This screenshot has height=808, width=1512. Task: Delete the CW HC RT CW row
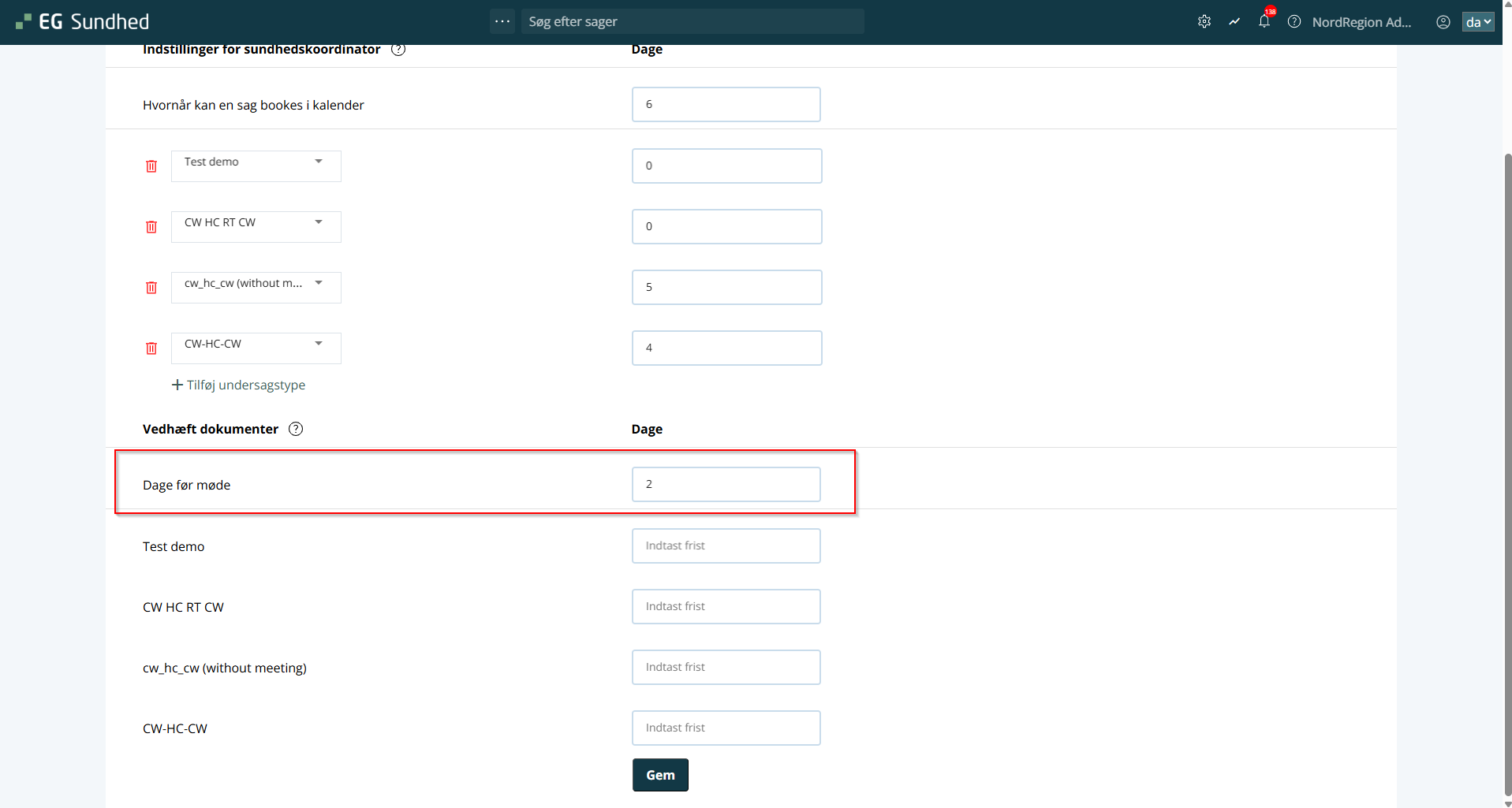point(151,227)
